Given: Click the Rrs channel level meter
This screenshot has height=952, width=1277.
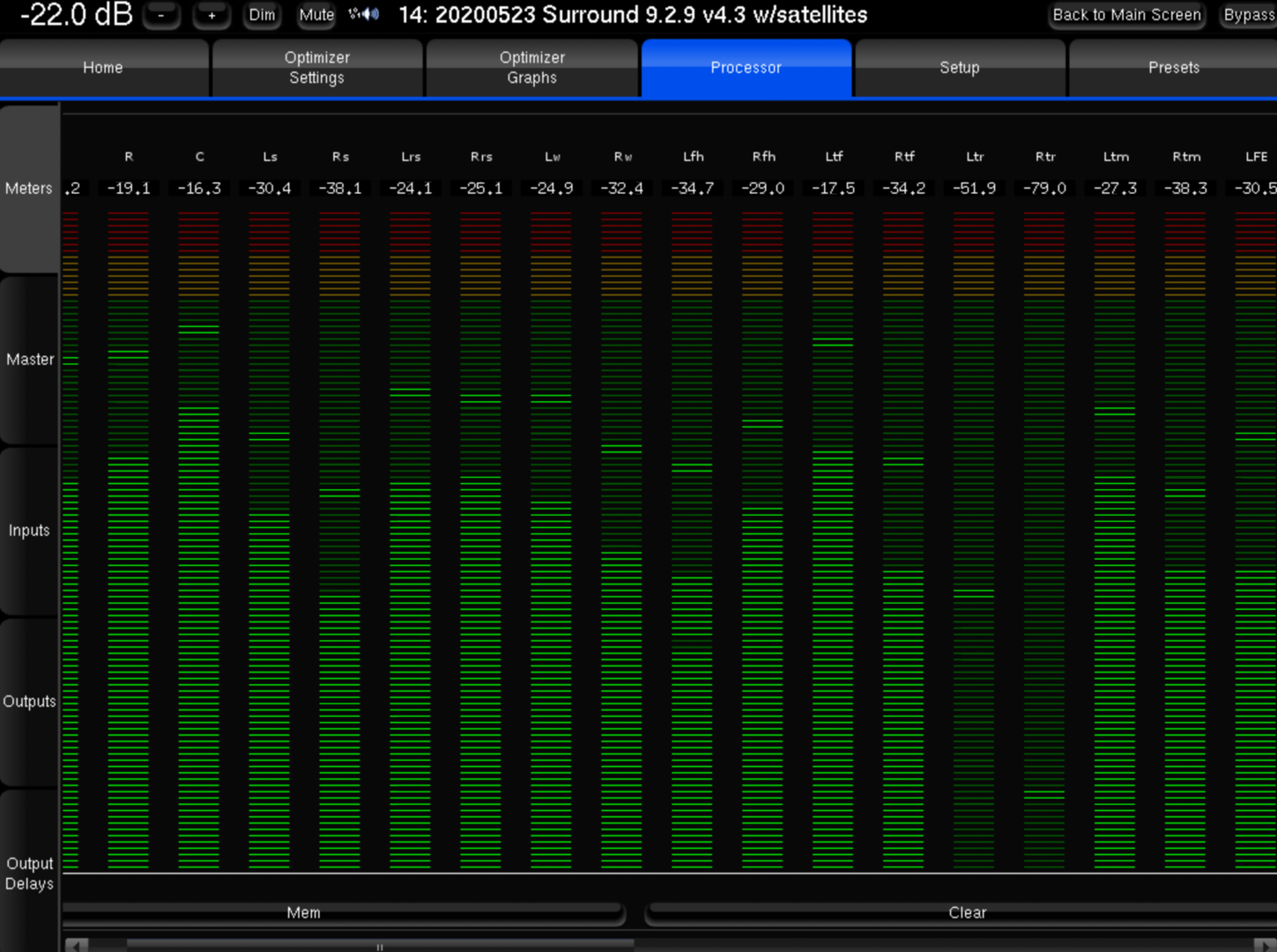Looking at the screenshot, I should click(x=480, y=540).
